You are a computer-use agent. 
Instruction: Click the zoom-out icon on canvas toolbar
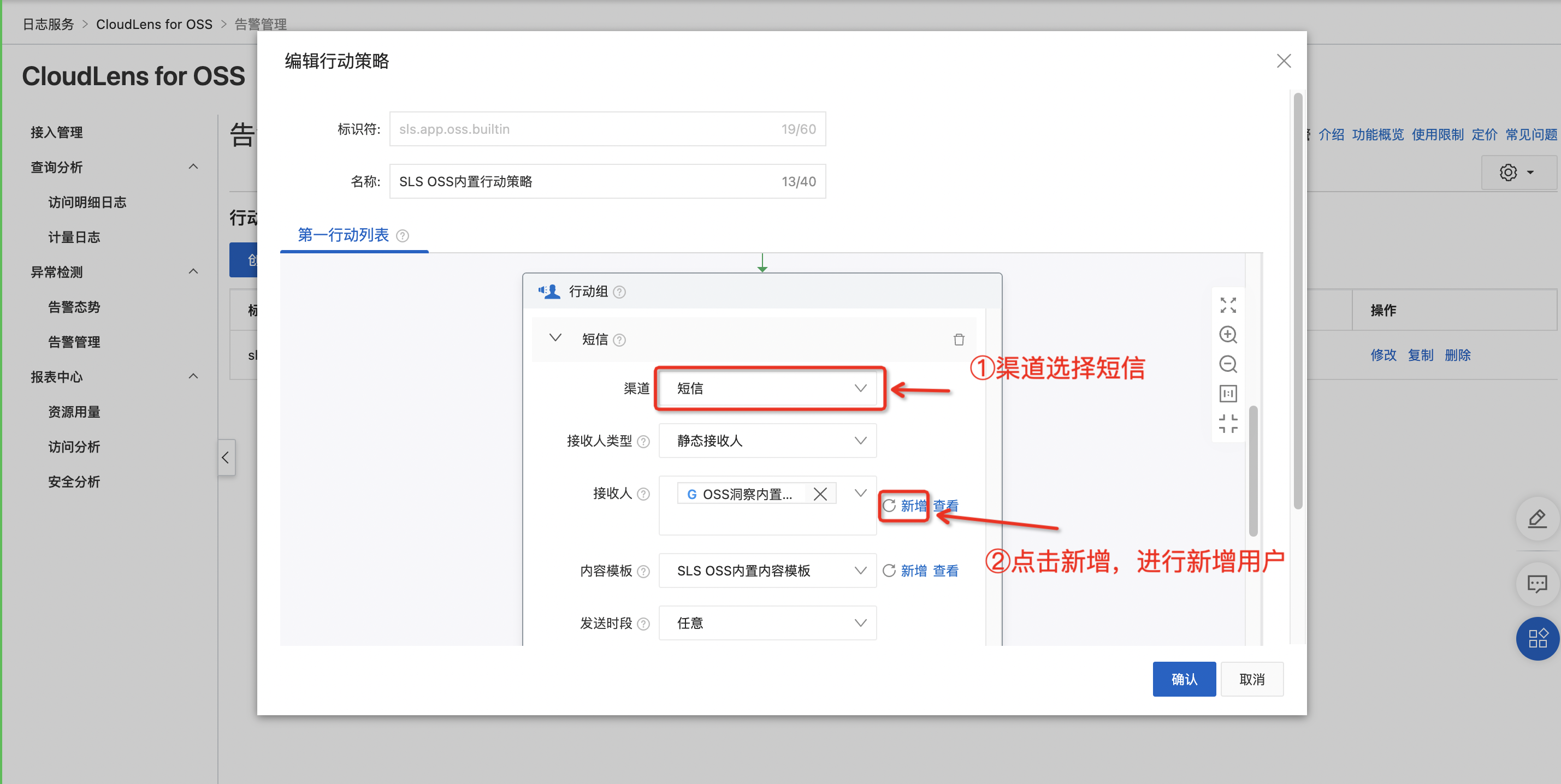coord(1228,364)
